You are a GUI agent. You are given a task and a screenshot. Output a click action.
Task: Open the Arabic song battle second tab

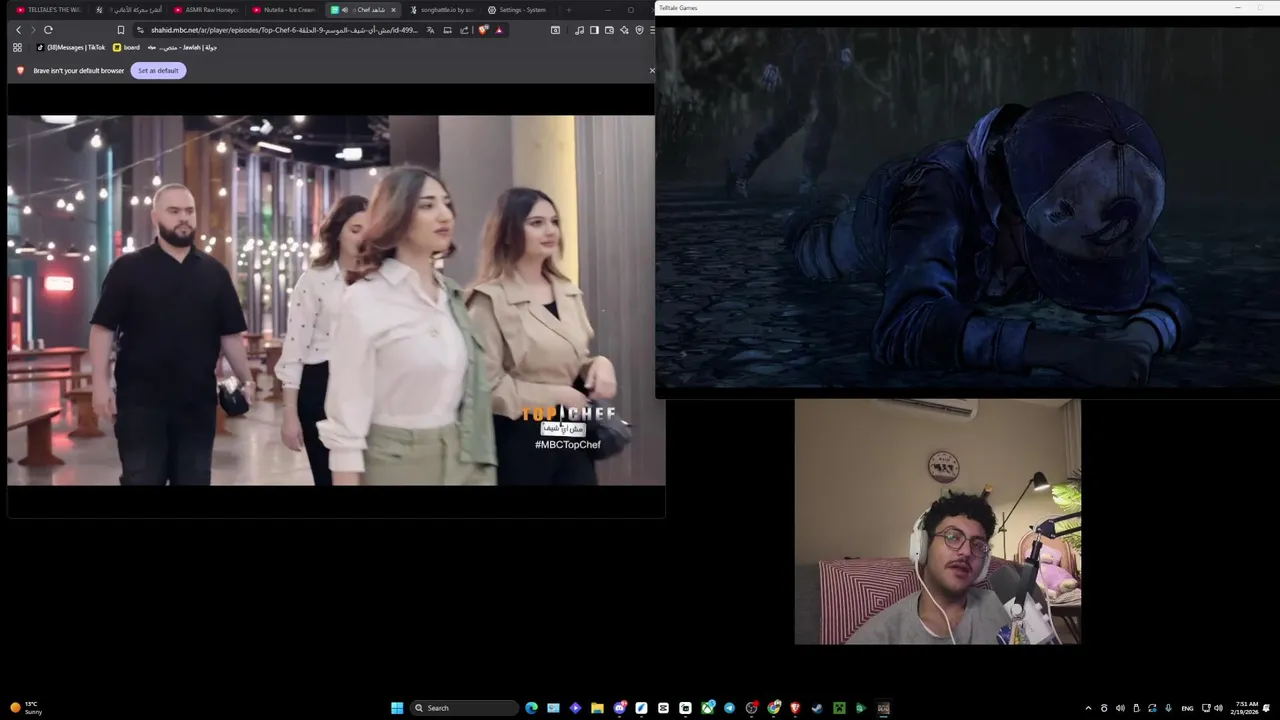tap(127, 10)
